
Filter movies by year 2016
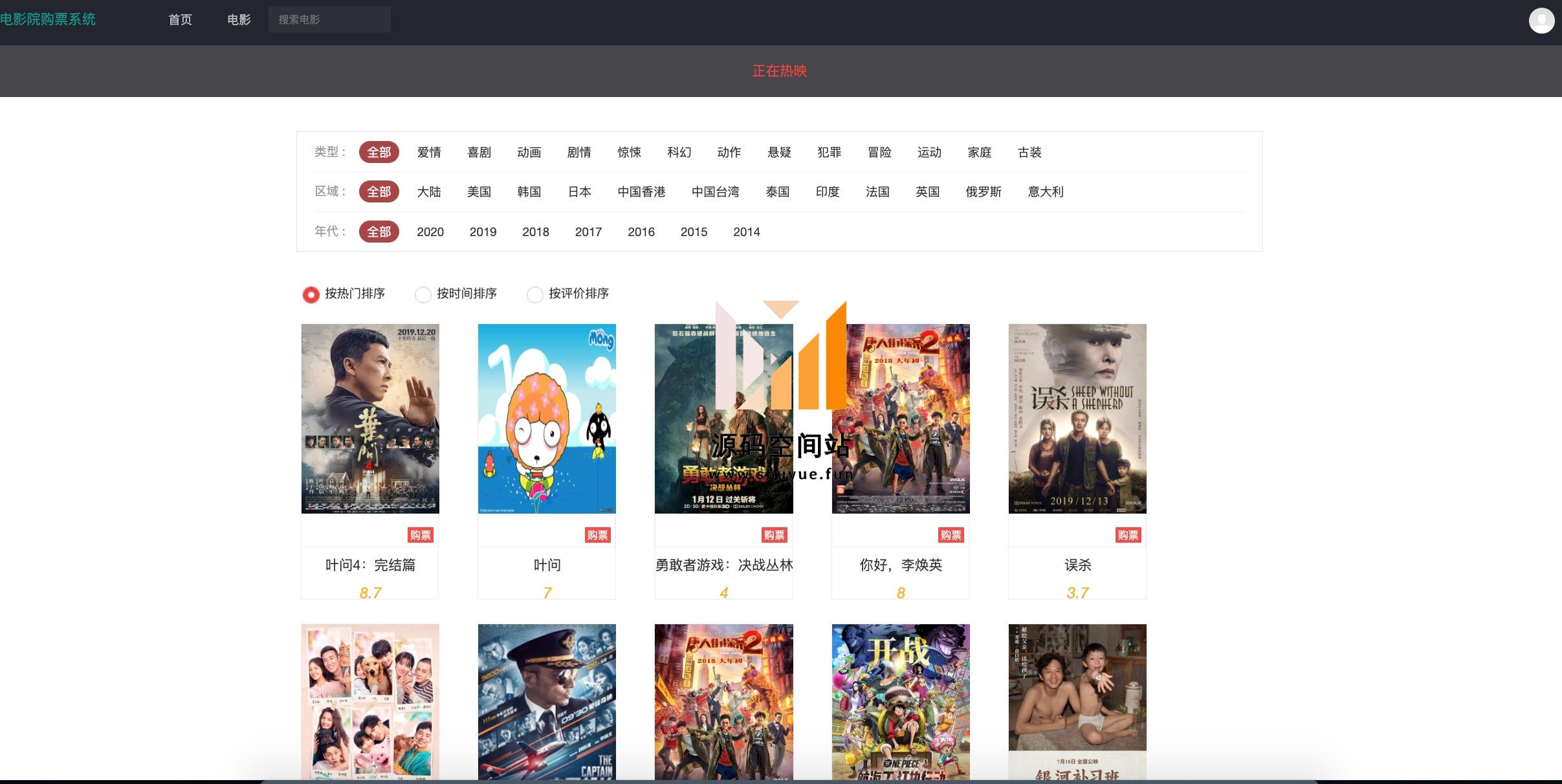click(641, 232)
